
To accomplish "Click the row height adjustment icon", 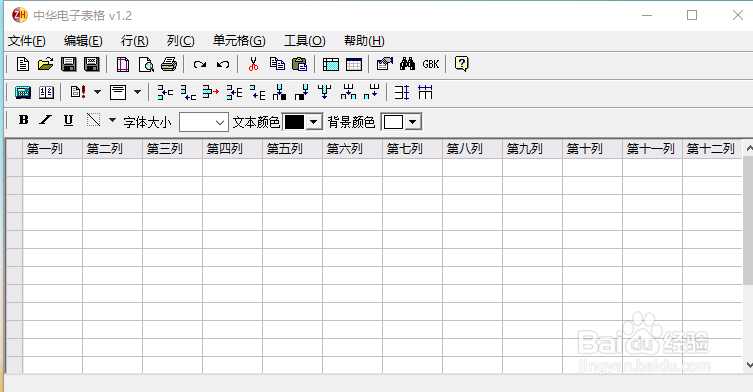I will pos(402,92).
